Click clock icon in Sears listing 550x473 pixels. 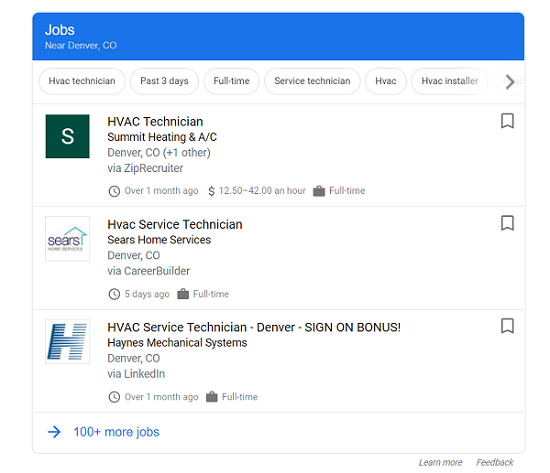click(x=114, y=294)
